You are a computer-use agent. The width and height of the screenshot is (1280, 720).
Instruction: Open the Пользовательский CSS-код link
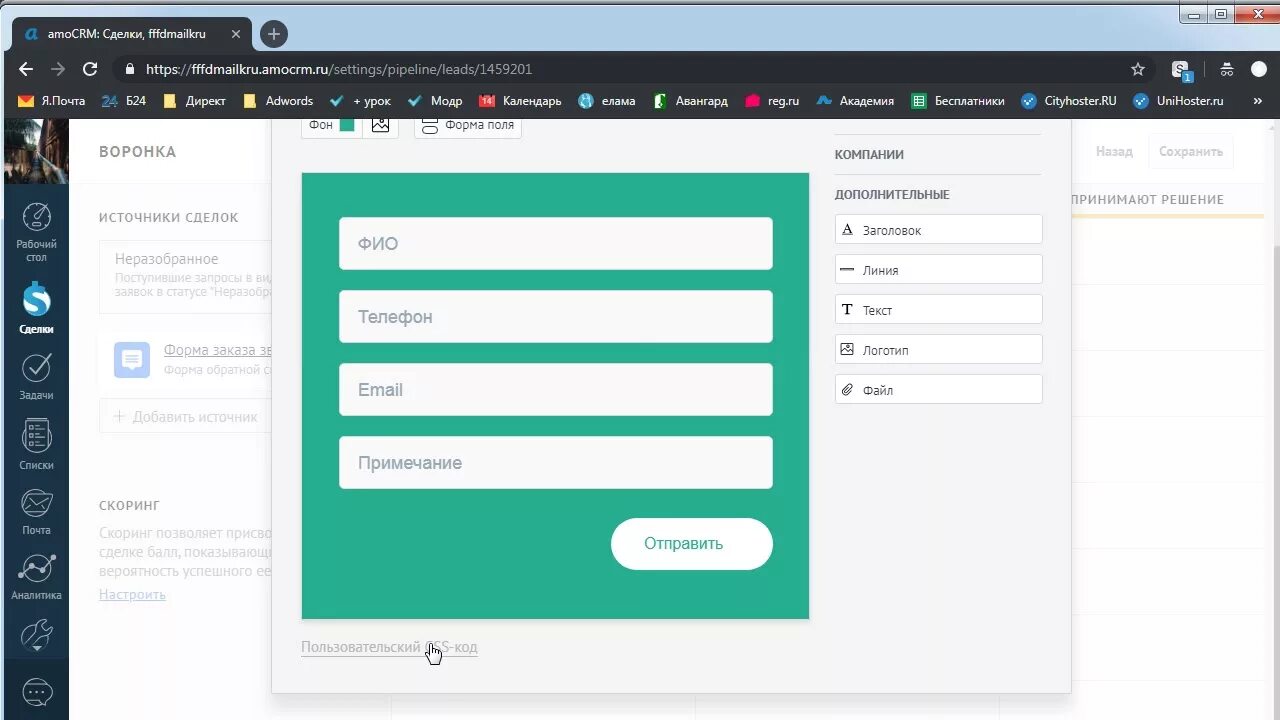click(x=389, y=647)
